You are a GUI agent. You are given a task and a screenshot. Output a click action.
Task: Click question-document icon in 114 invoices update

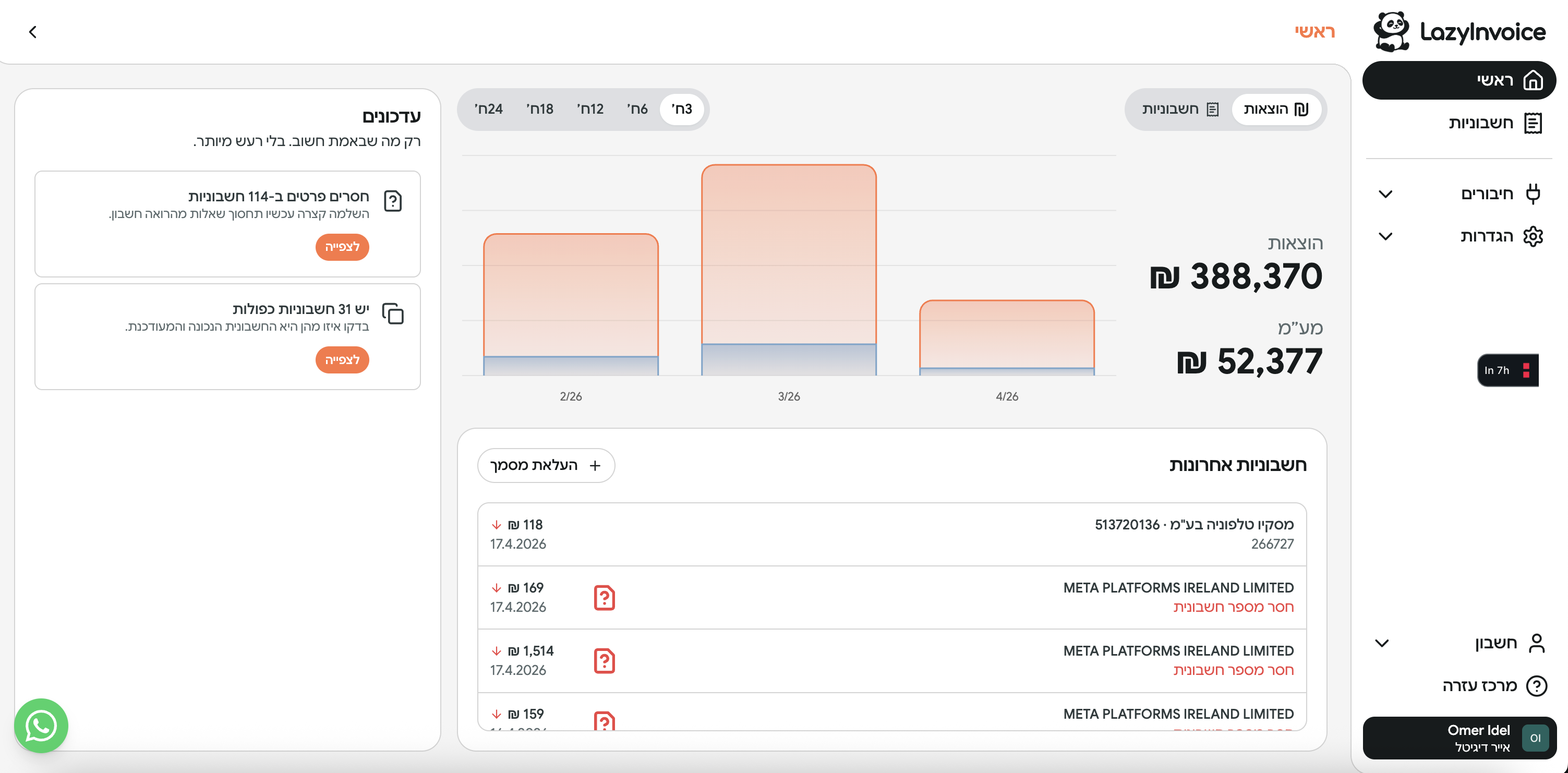[393, 201]
